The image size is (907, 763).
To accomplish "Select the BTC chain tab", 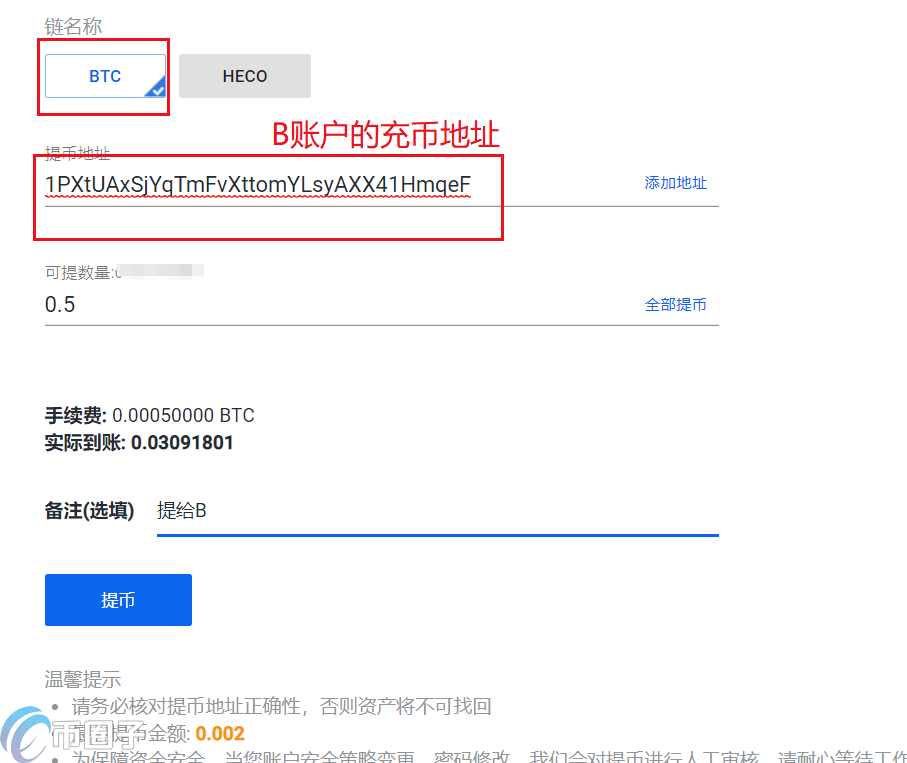I will (x=103, y=76).
